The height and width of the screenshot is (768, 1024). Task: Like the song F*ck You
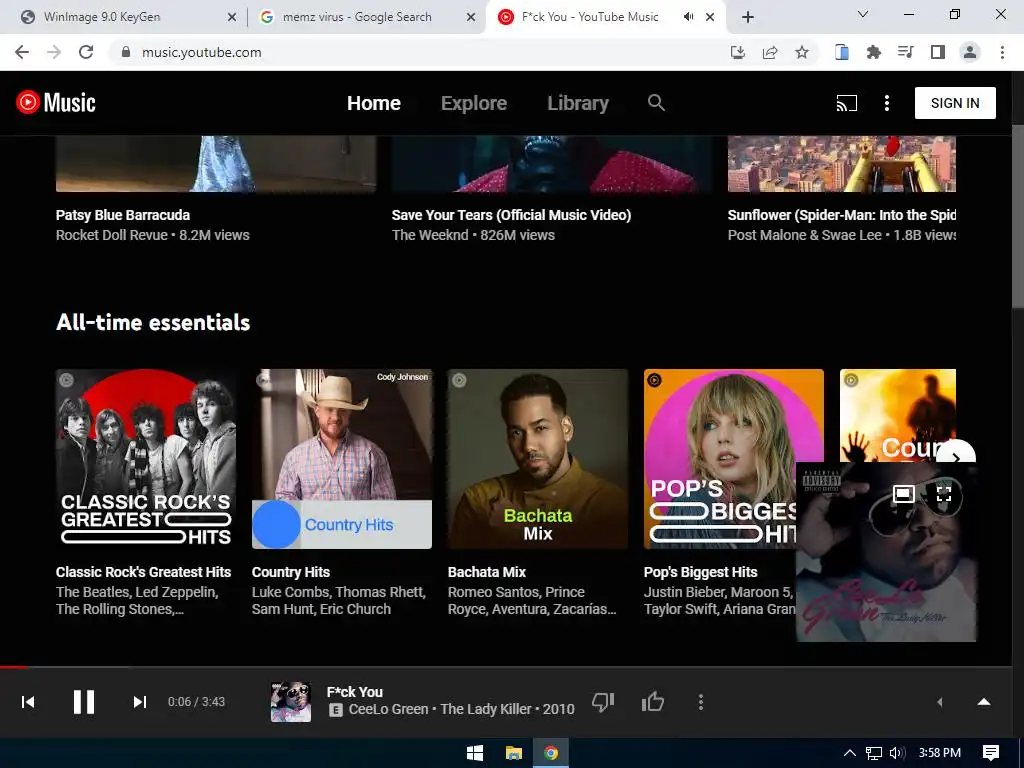tap(652, 702)
